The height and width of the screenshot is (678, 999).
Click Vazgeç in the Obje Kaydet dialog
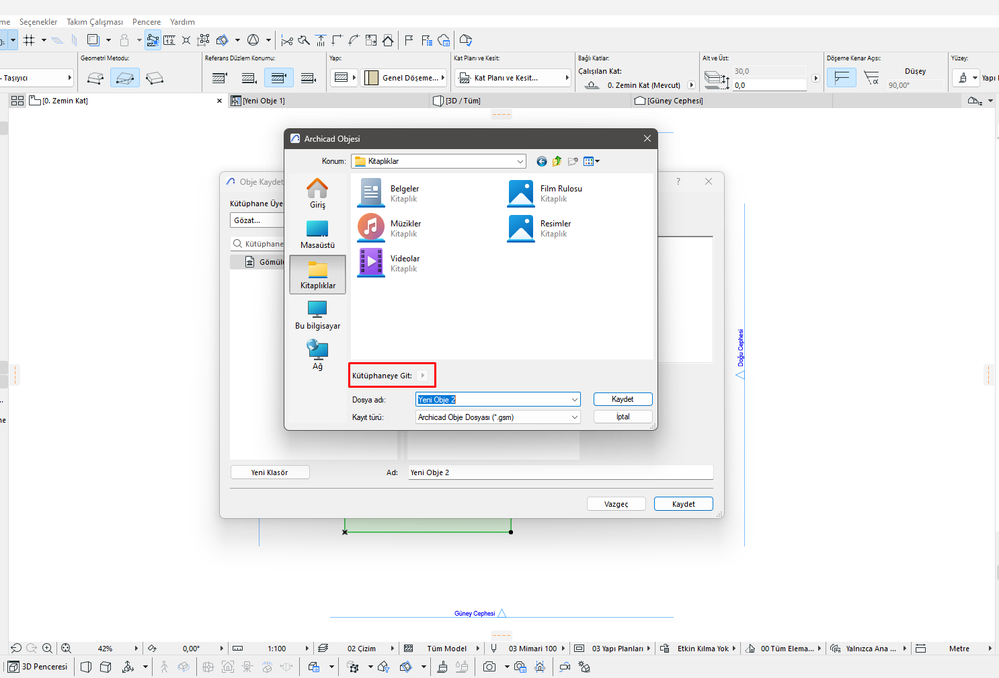[616, 504]
